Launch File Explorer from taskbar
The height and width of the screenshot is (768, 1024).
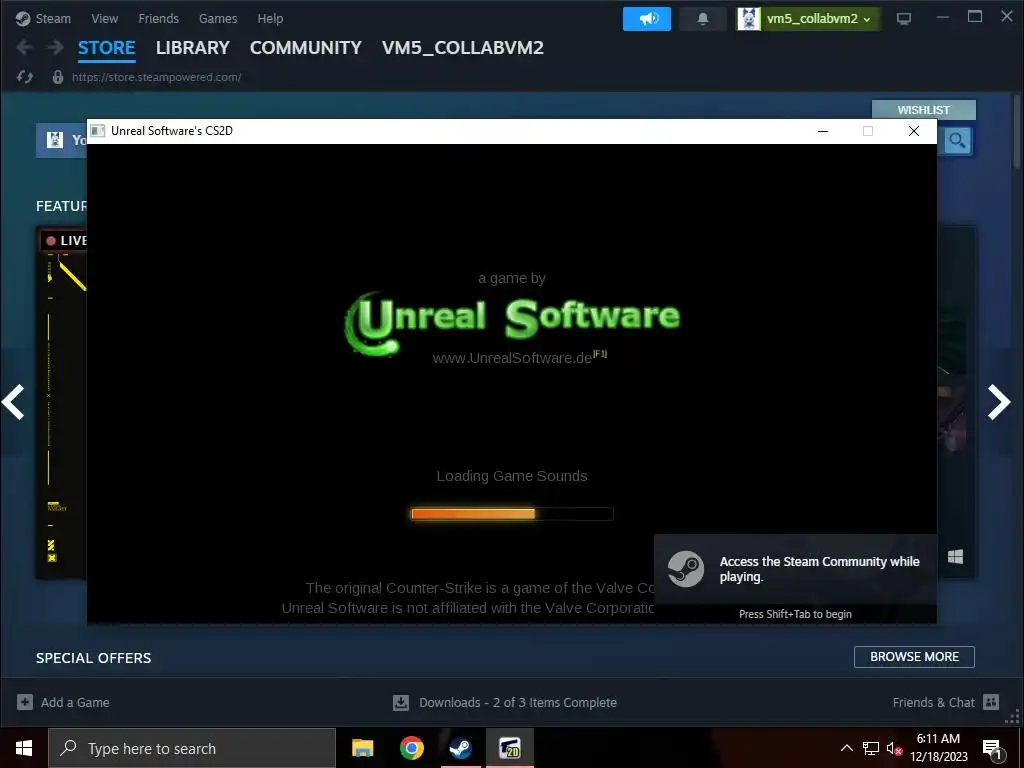[x=362, y=748]
